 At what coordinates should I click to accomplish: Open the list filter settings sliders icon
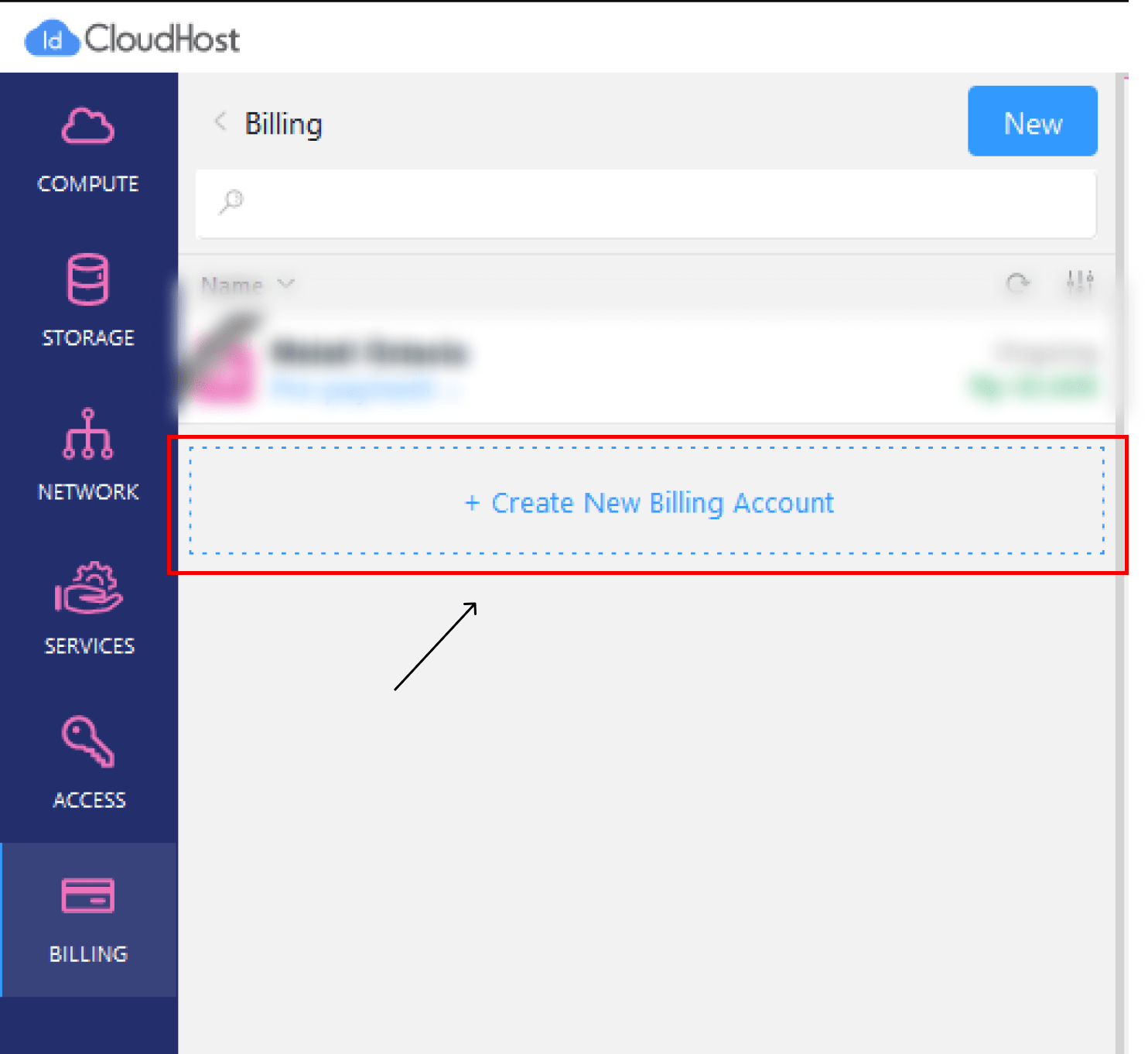point(1080,282)
